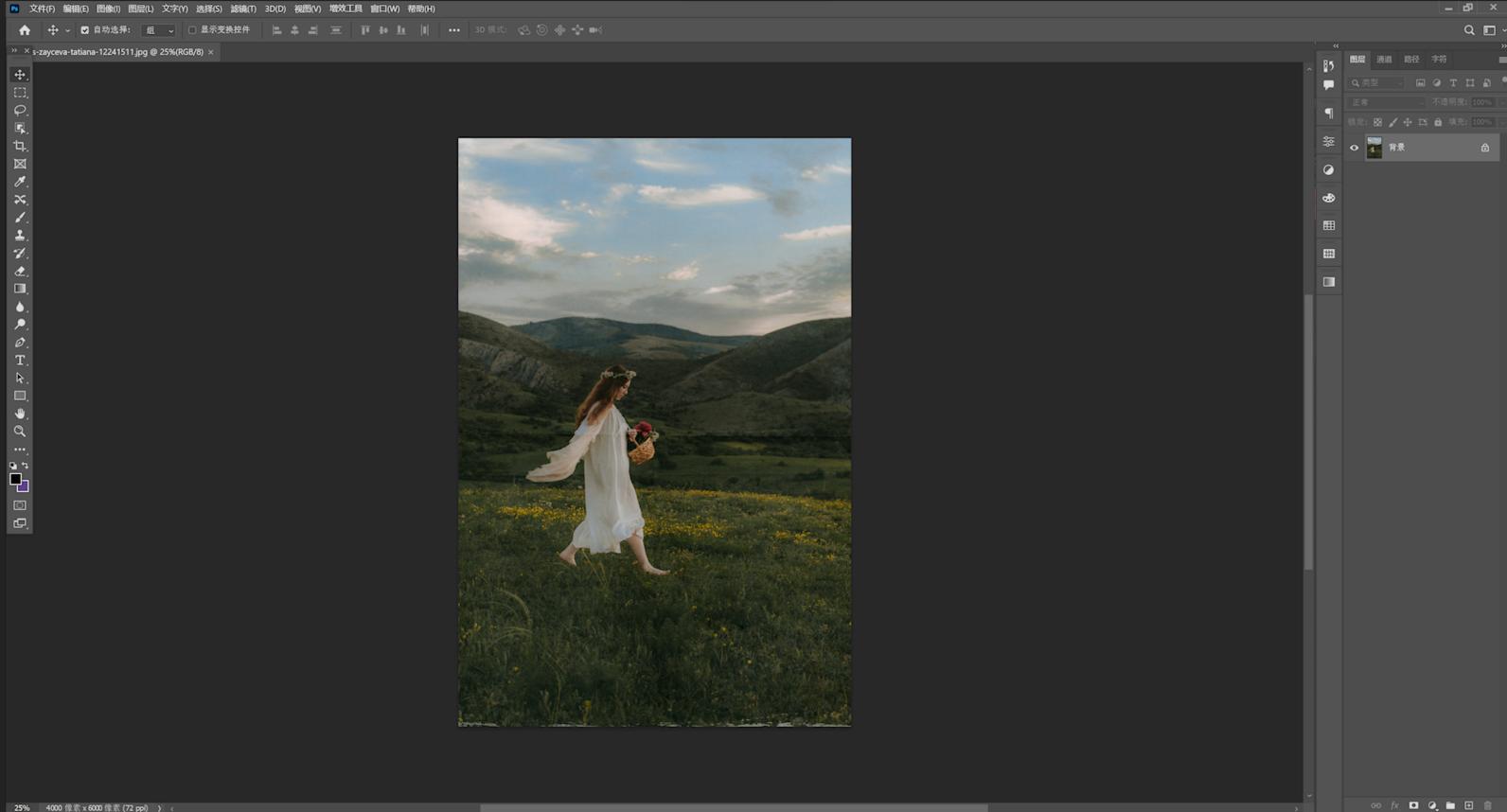
Task: Click the 背景 layer thumbnail
Action: pyautogui.click(x=1374, y=148)
